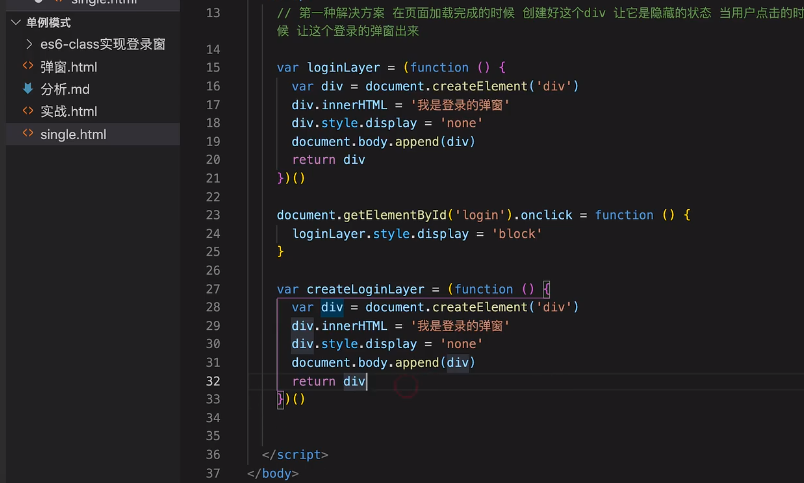
Task: Click line number 23 in the gutter
Action: [x=213, y=215]
